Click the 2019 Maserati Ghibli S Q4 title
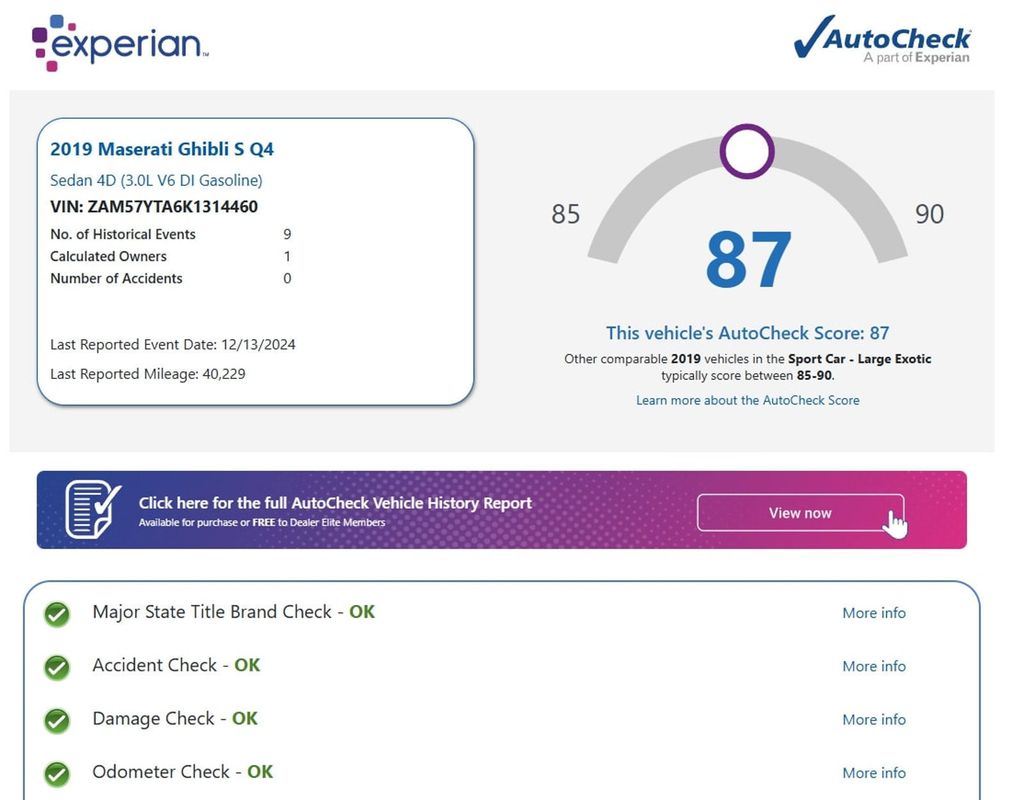This screenshot has height=800, width=1024. (162, 150)
